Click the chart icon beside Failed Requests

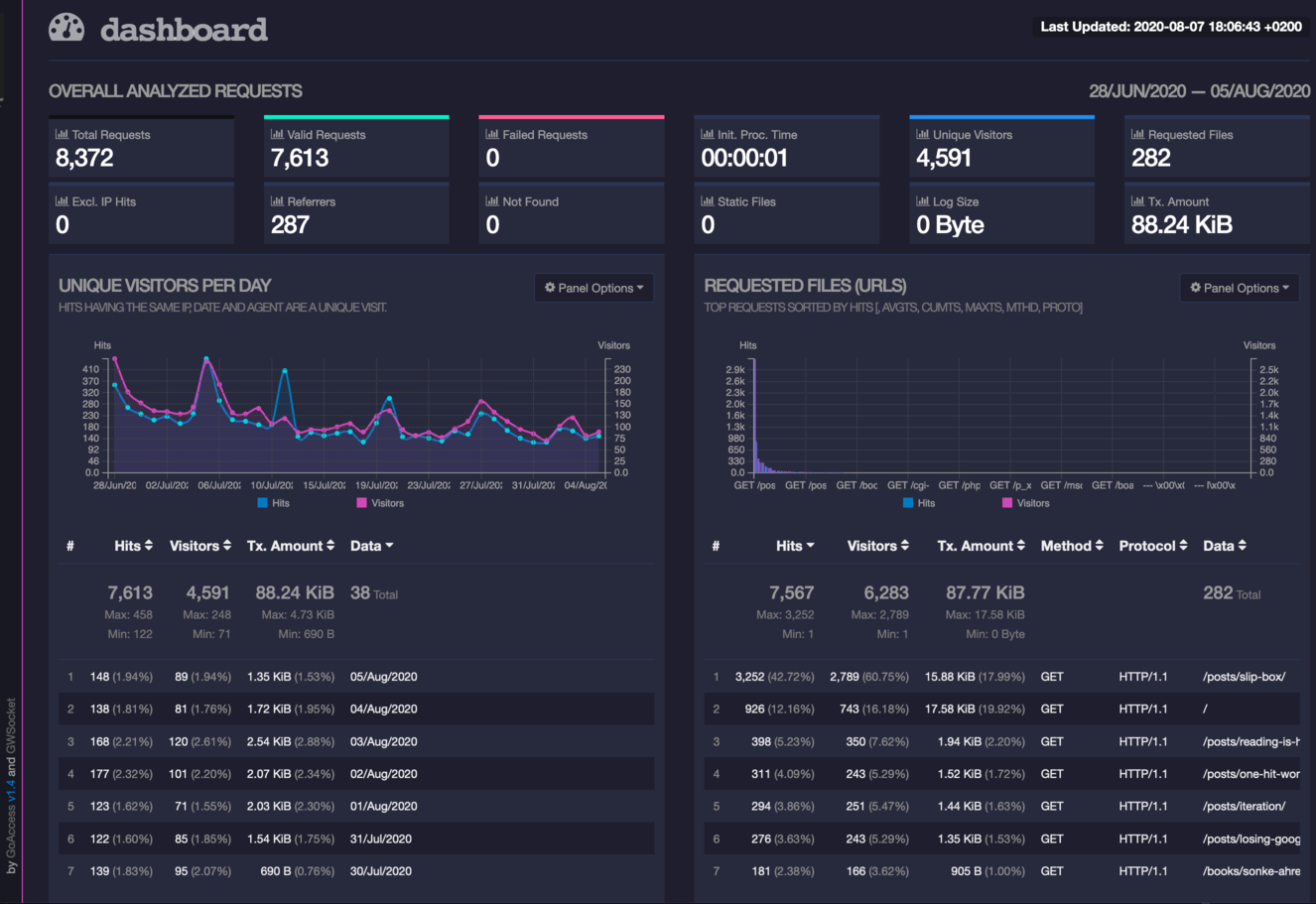point(492,134)
